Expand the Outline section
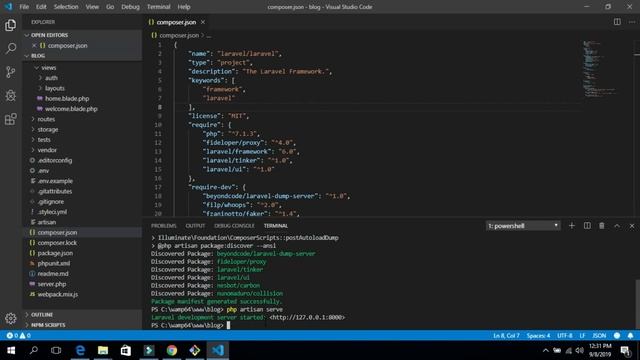The image size is (640, 360). click(x=82, y=315)
